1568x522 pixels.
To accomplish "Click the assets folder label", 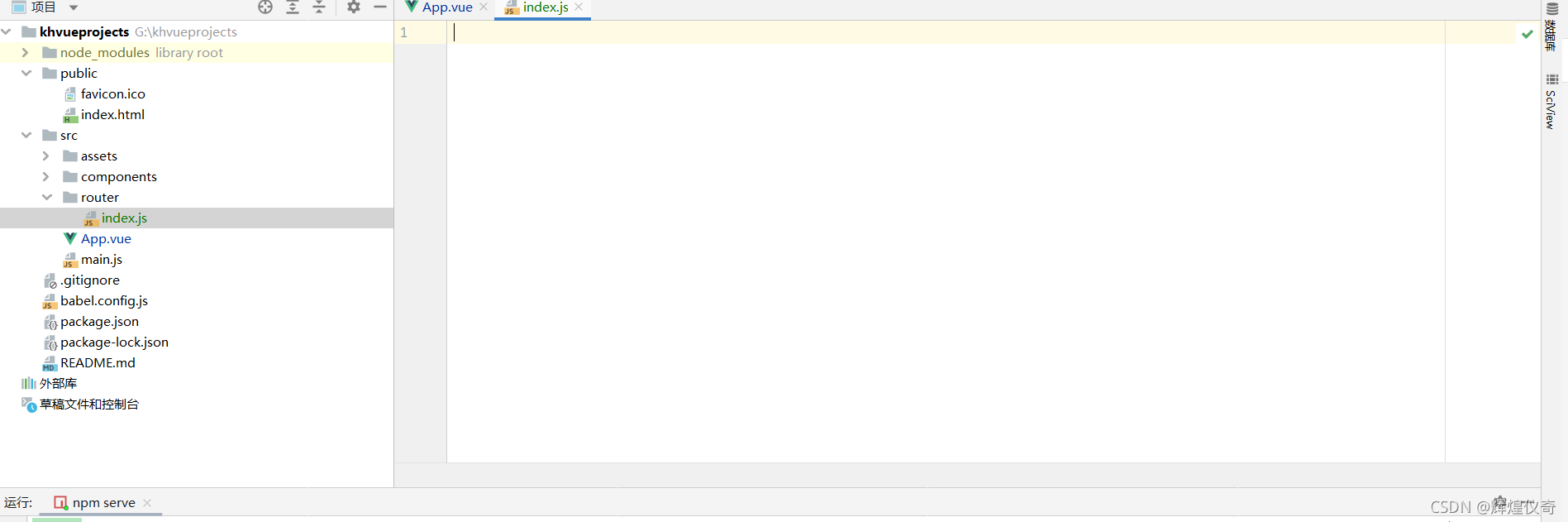I will click(99, 156).
